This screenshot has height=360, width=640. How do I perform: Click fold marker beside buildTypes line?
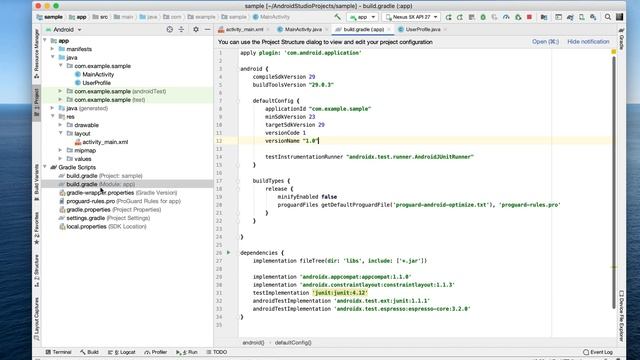[238, 181]
